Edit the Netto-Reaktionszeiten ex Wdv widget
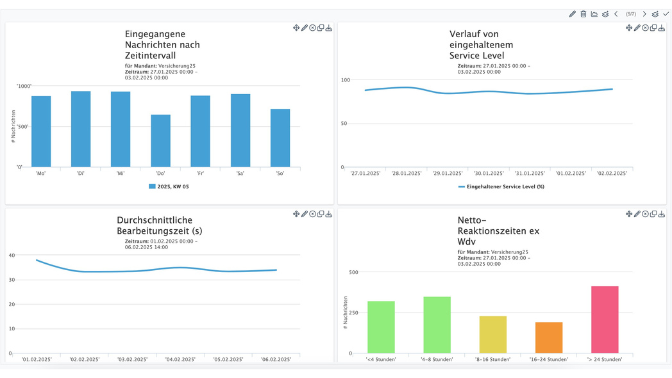The width and height of the screenshot is (672, 378). [x=637, y=214]
